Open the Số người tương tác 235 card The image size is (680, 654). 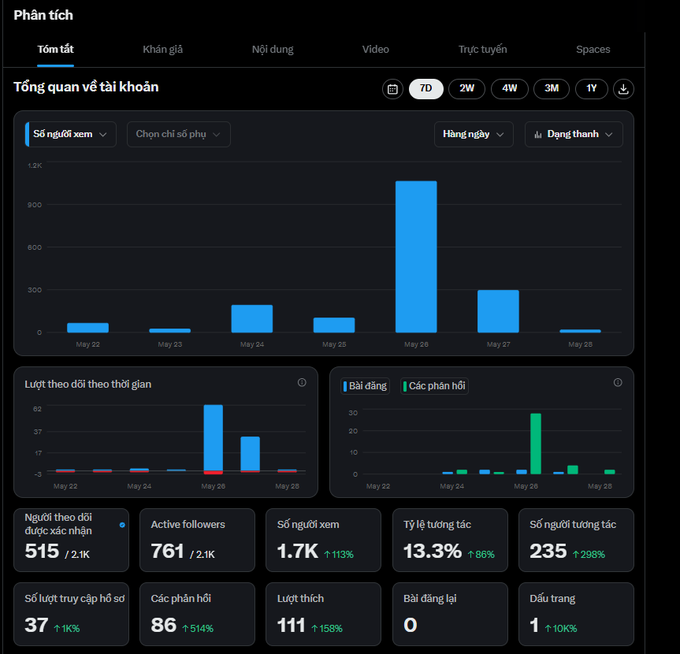[x=576, y=540]
